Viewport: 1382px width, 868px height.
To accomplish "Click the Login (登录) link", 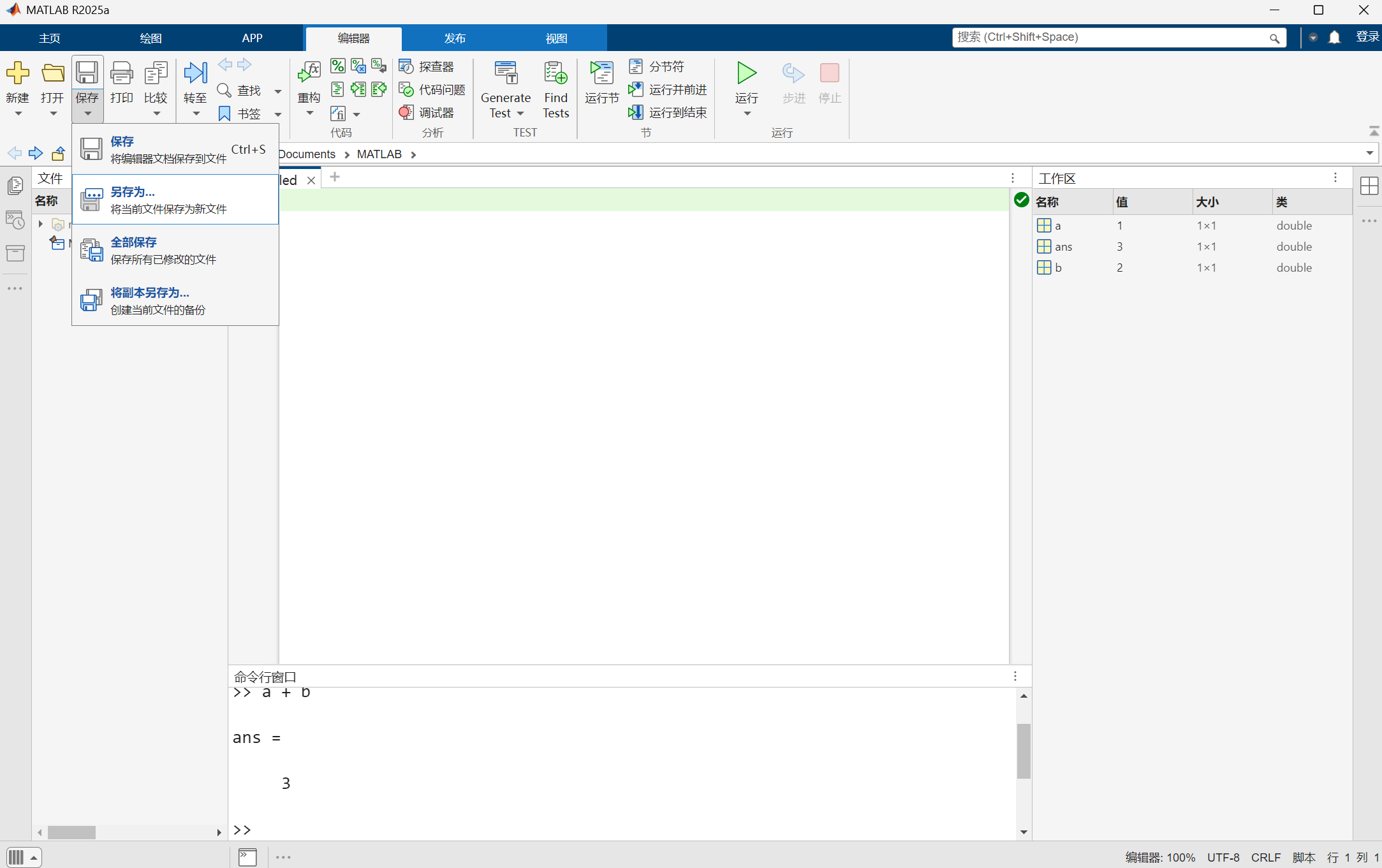I will tap(1367, 37).
